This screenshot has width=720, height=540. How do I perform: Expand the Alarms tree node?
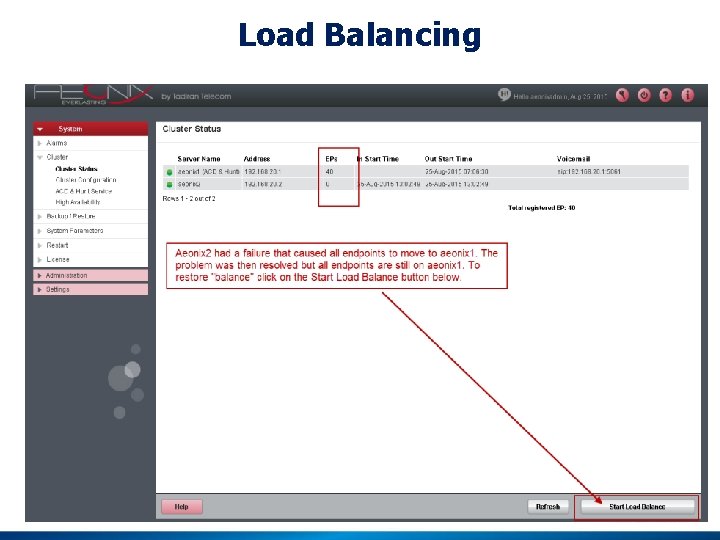coord(40,143)
